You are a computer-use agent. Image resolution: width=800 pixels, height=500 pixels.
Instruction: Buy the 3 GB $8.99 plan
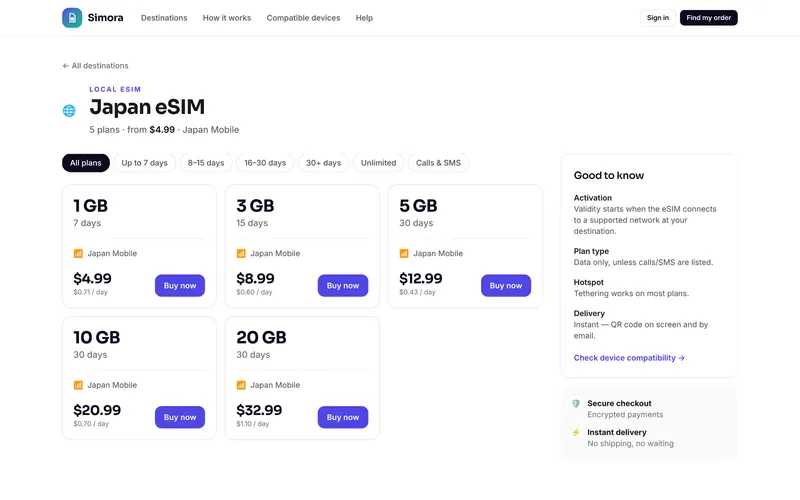[343, 286]
